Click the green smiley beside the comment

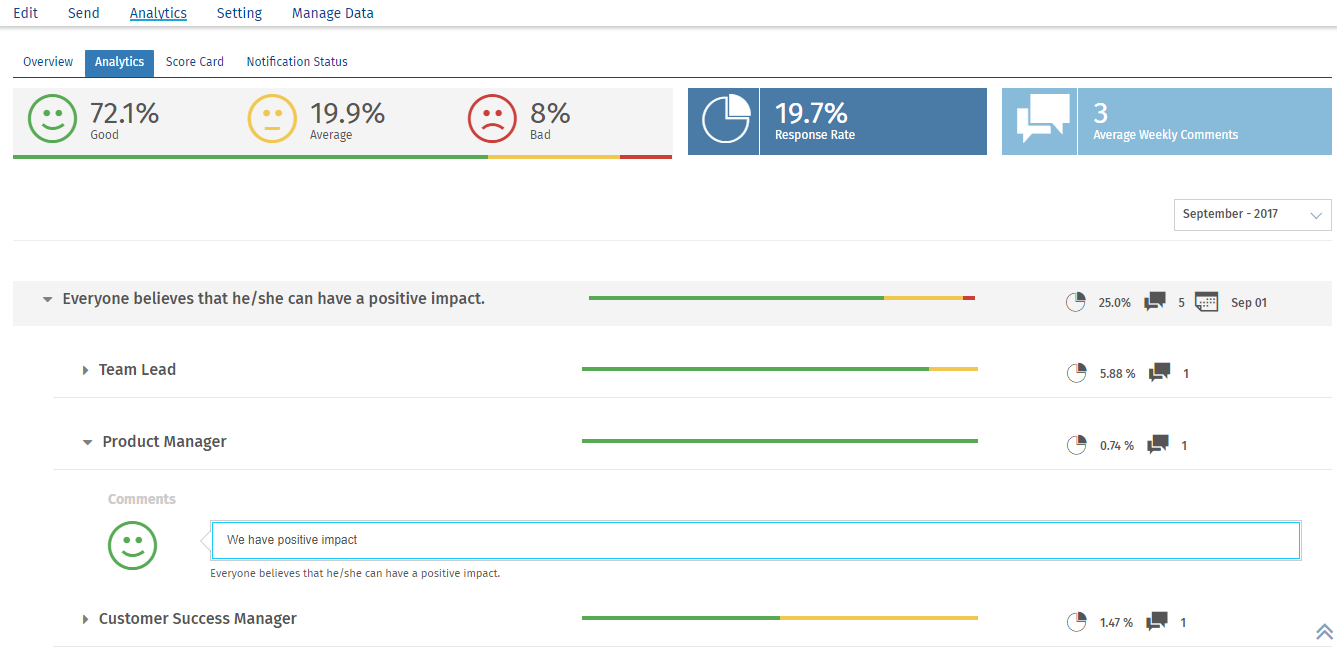point(133,546)
